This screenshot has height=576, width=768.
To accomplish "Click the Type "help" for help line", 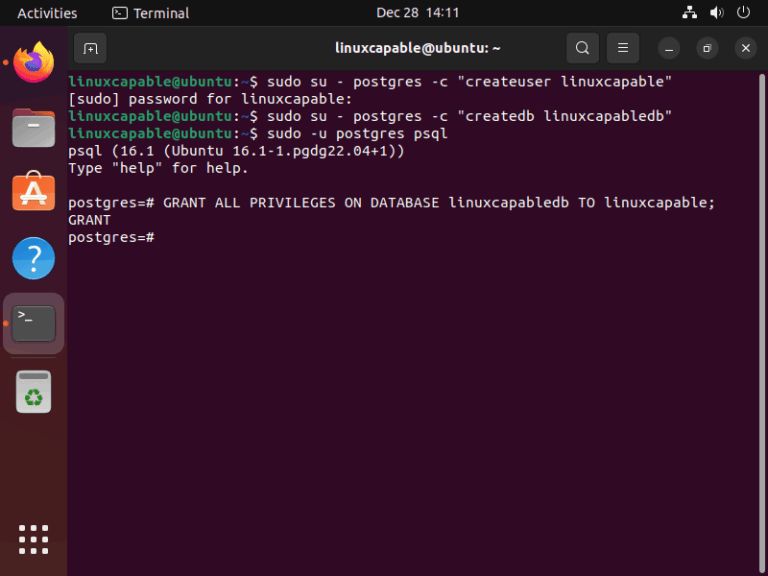I will click(x=158, y=168).
